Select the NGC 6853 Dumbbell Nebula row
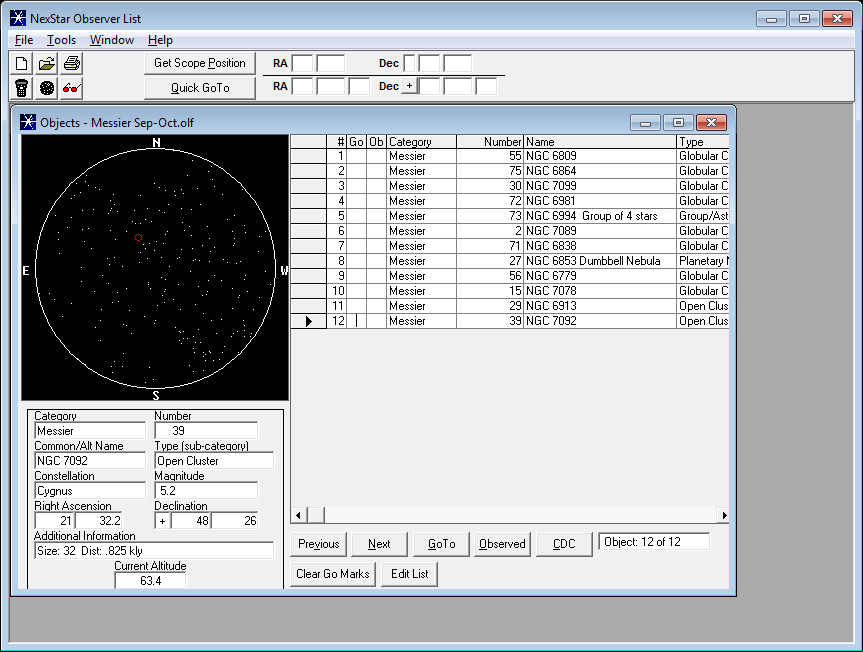 point(592,261)
